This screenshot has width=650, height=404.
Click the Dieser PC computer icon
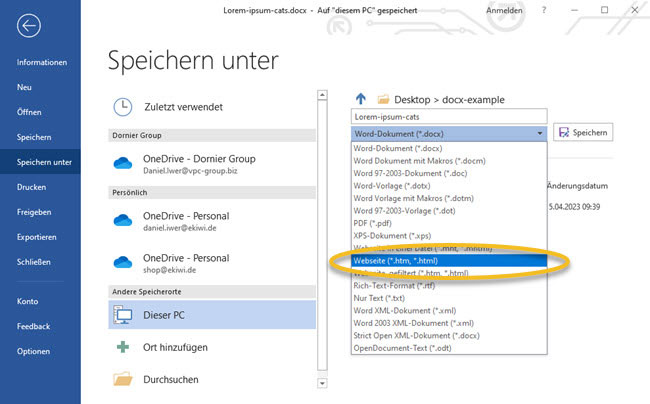click(123, 315)
